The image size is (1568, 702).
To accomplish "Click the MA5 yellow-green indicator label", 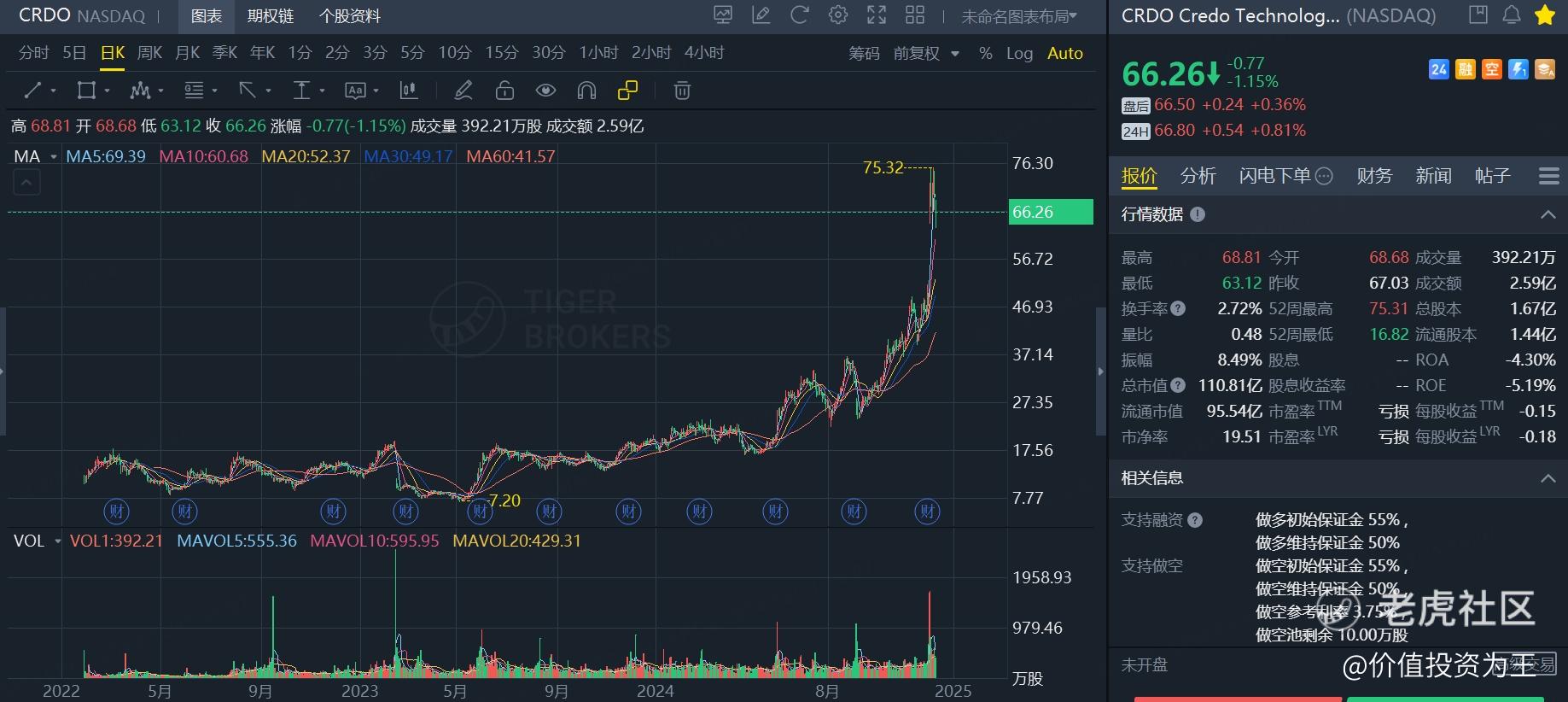I will [106, 157].
